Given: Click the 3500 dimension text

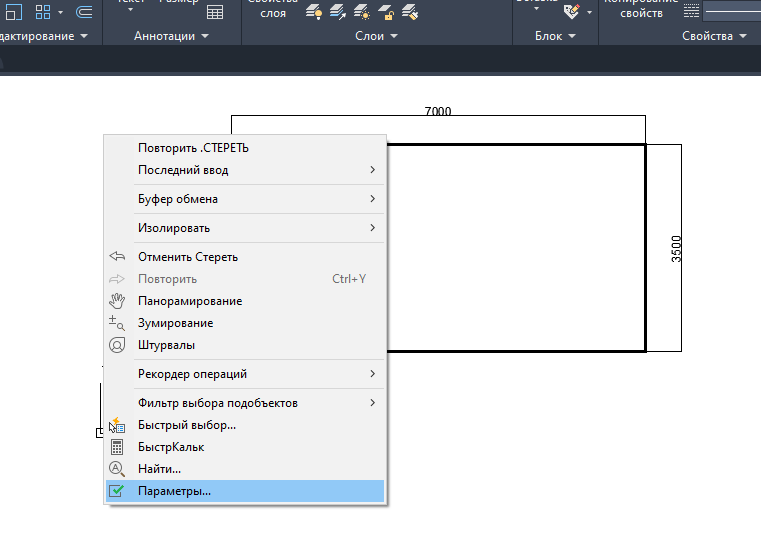Looking at the screenshot, I should point(676,249).
